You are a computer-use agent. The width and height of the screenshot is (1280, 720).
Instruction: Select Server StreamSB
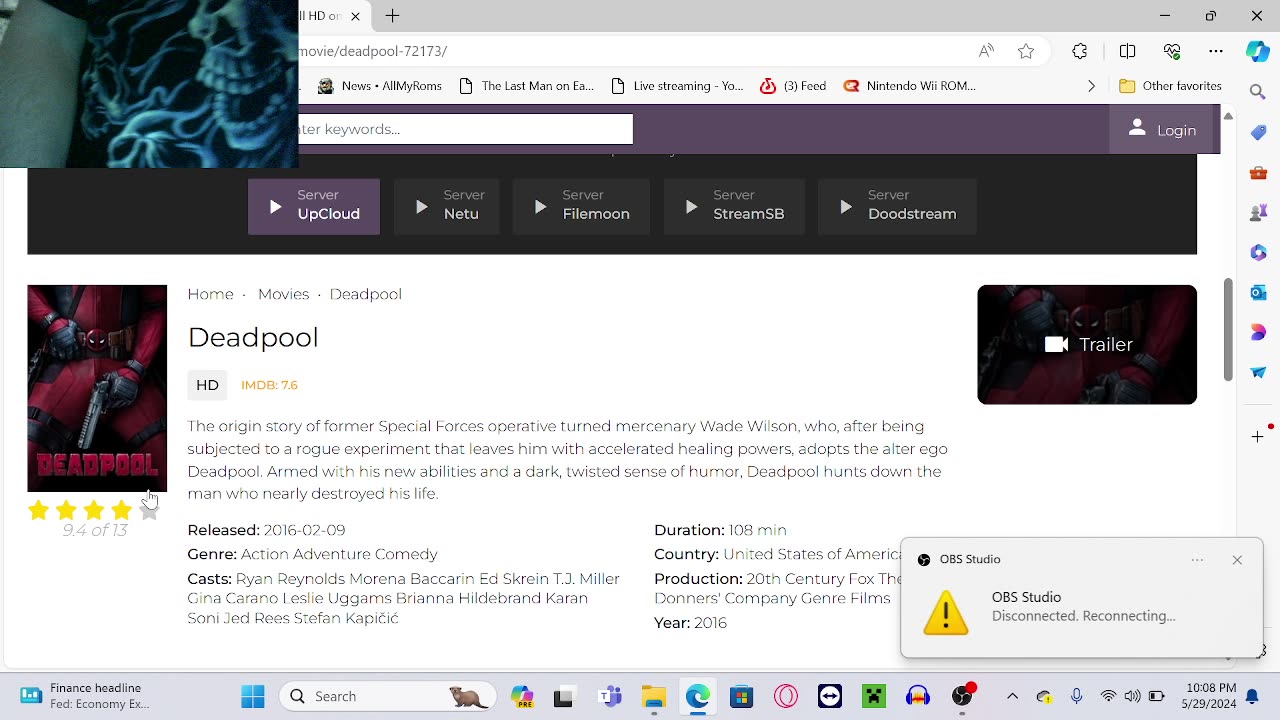734,207
